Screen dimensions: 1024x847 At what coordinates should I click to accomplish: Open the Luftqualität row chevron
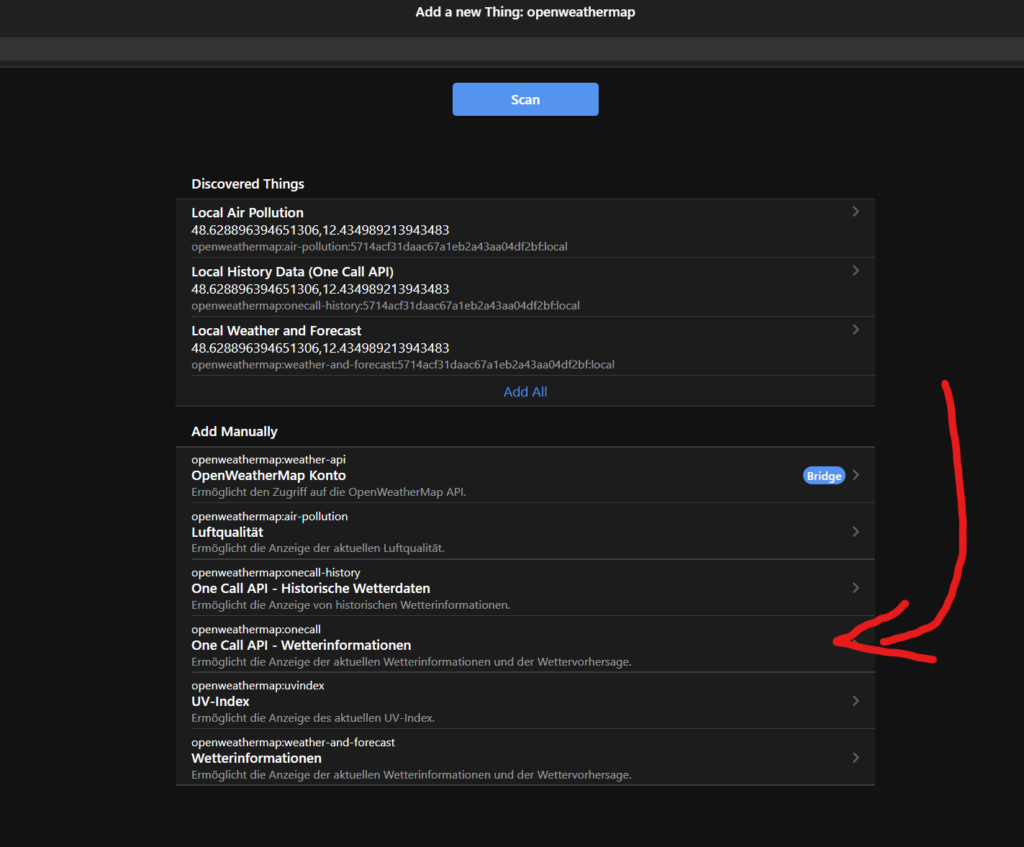856,532
